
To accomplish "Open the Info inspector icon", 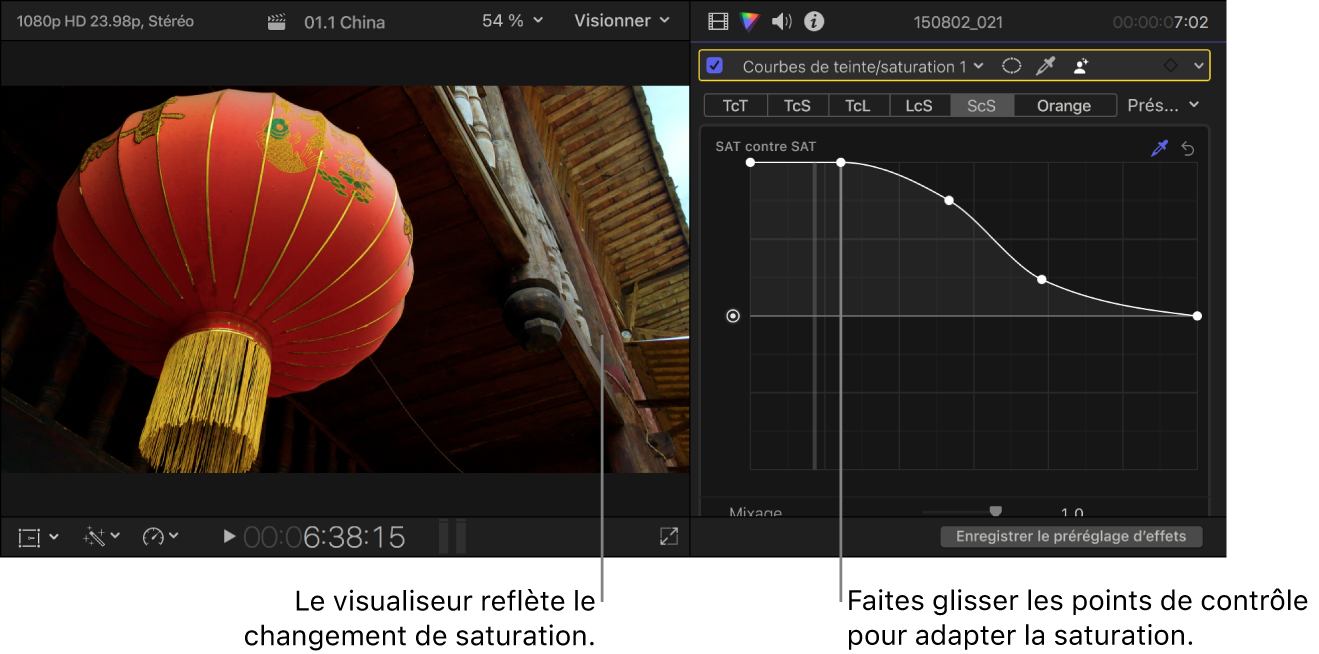I will (814, 21).
